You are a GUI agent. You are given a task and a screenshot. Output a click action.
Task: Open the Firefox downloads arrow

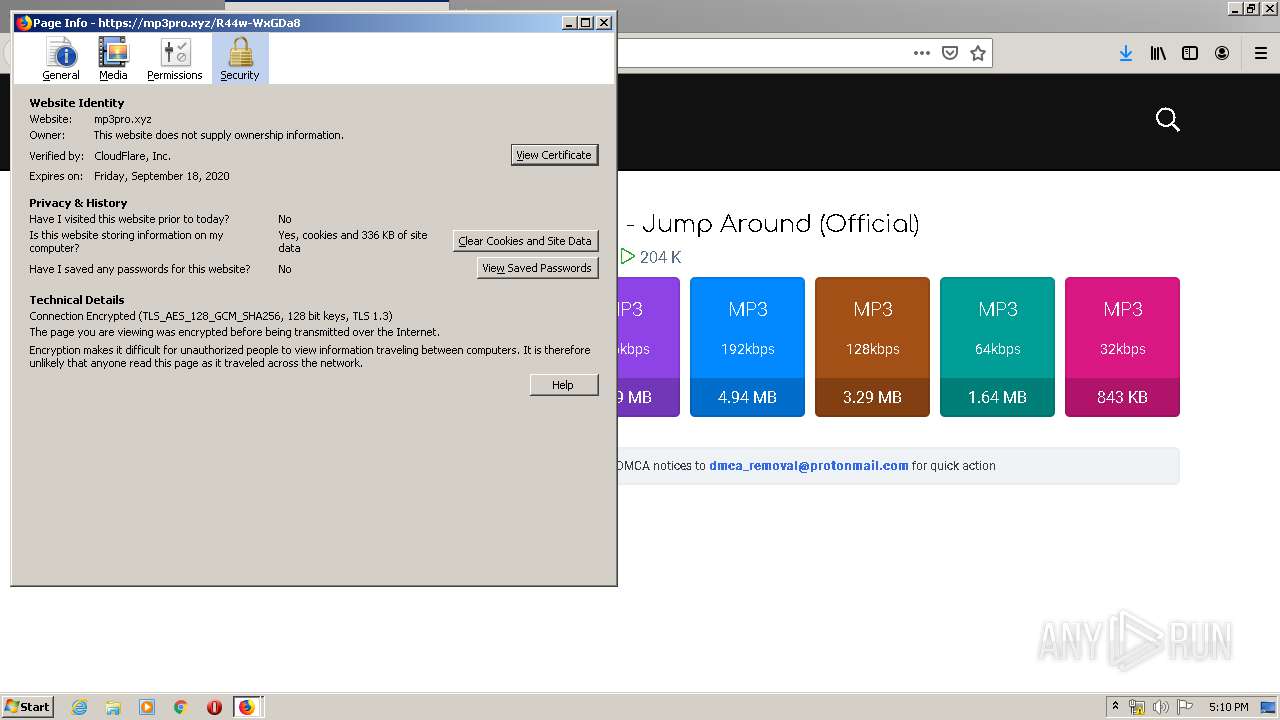(x=1126, y=53)
